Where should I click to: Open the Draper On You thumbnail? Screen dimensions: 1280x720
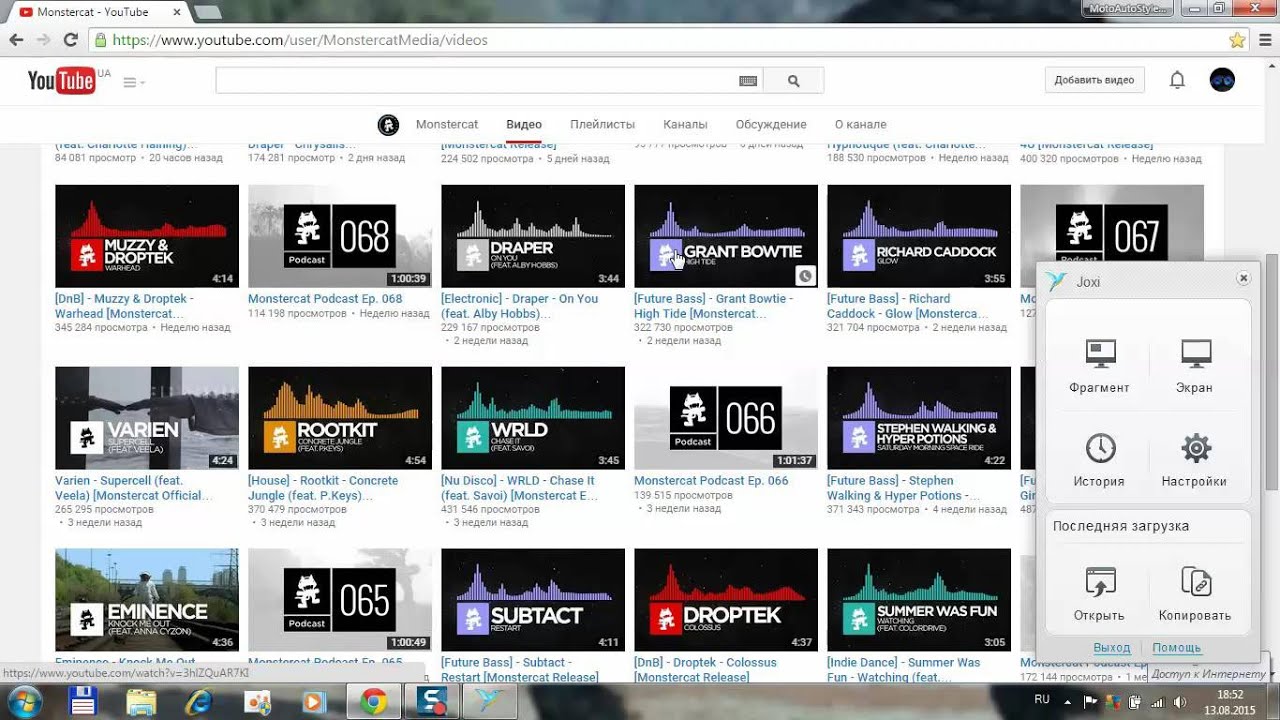(x=533, y=236)
